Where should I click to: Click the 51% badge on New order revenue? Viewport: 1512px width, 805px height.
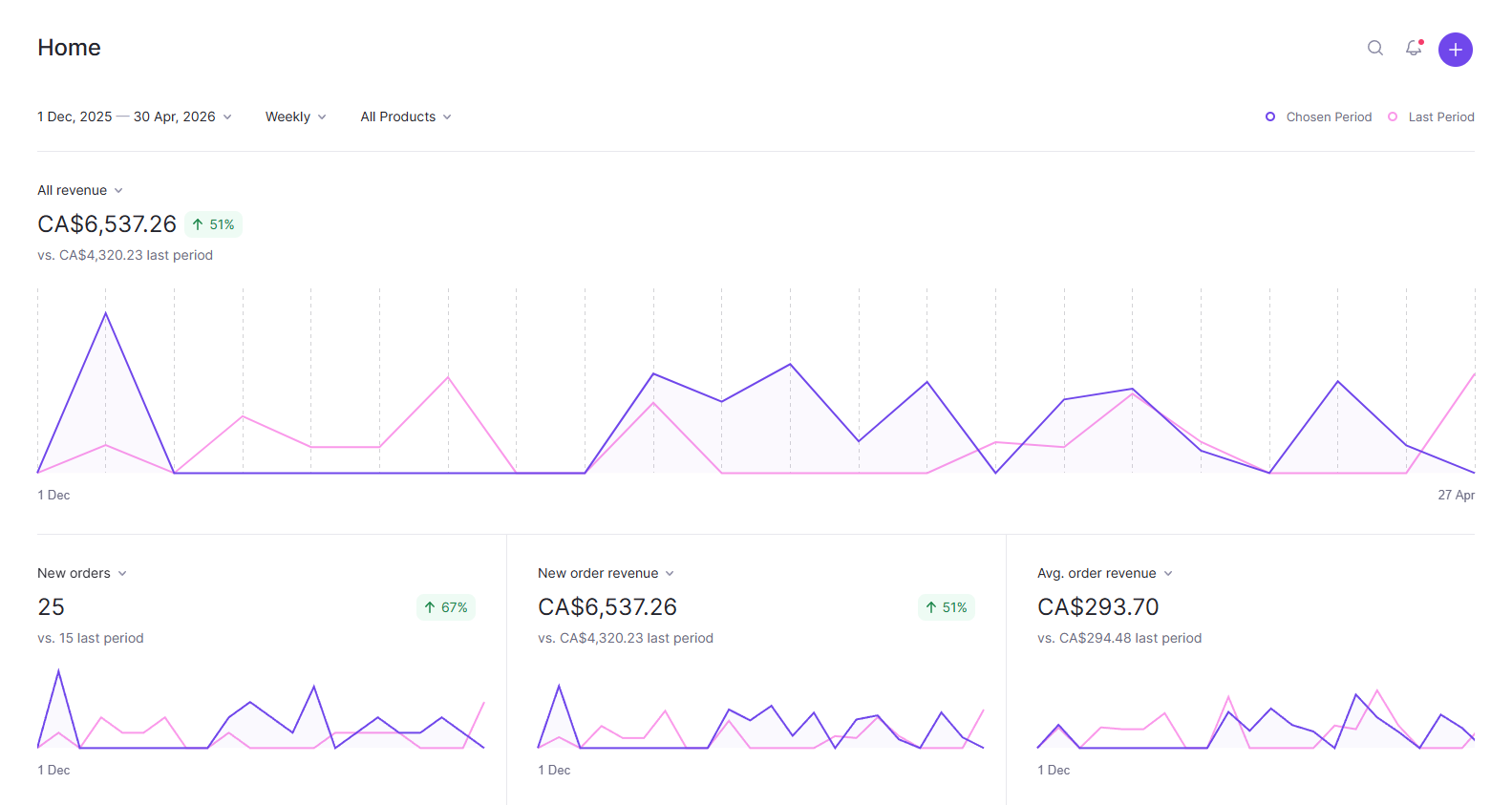(946, 607)
